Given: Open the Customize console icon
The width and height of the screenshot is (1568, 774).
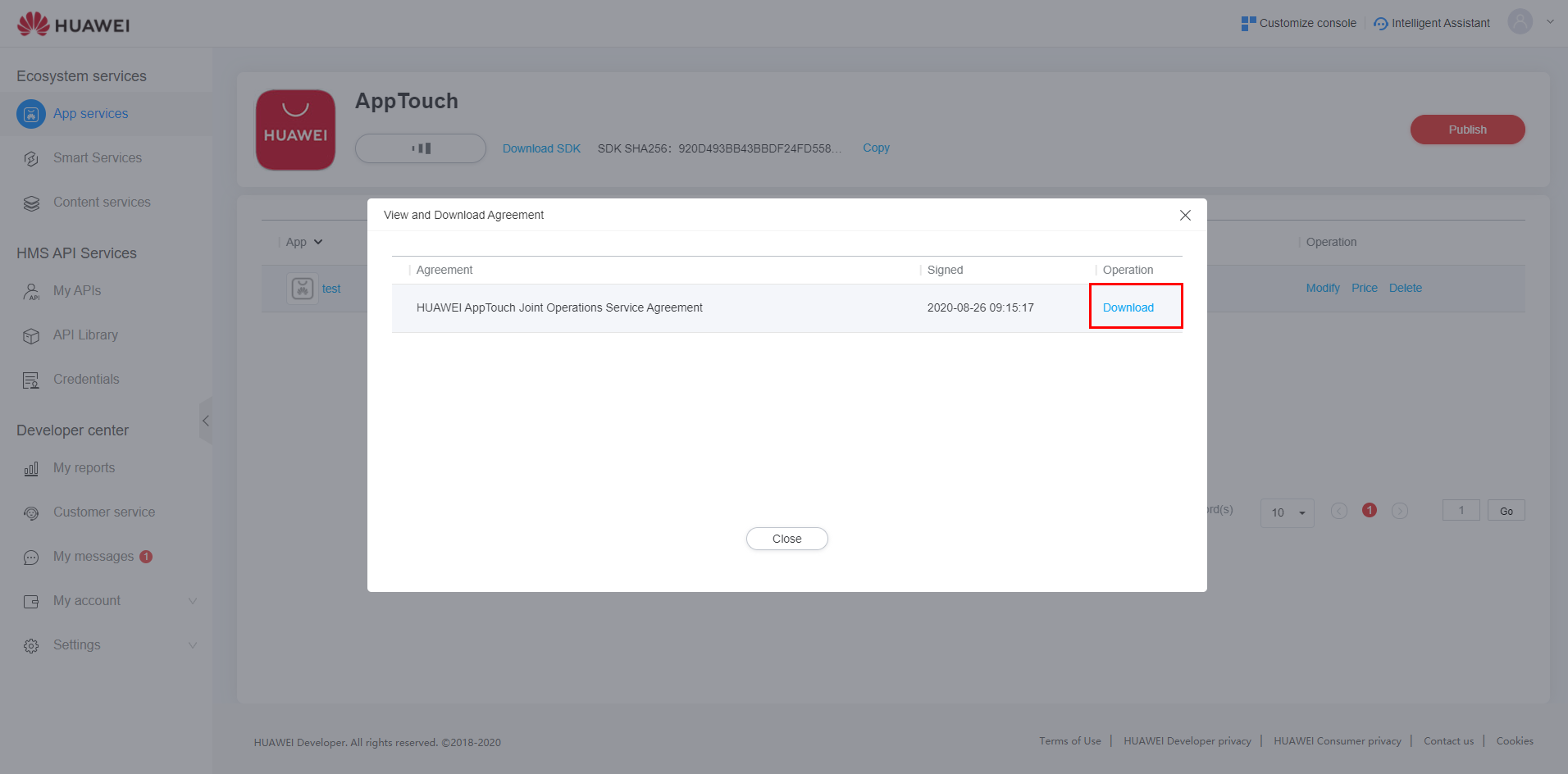Looking at the screenshot, I should click(1248, 23).
